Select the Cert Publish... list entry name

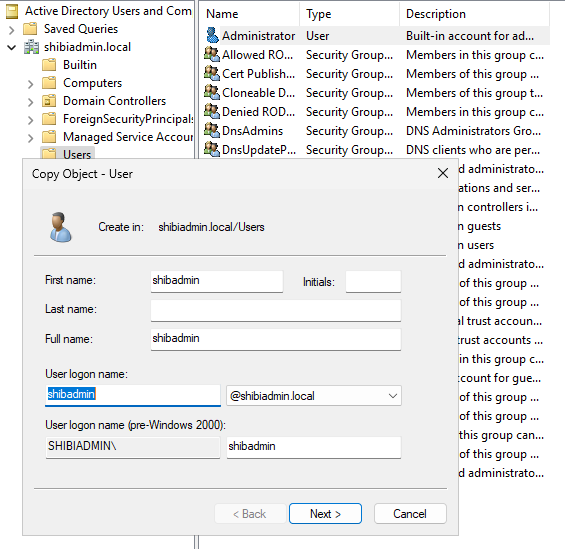coord(258,73)
